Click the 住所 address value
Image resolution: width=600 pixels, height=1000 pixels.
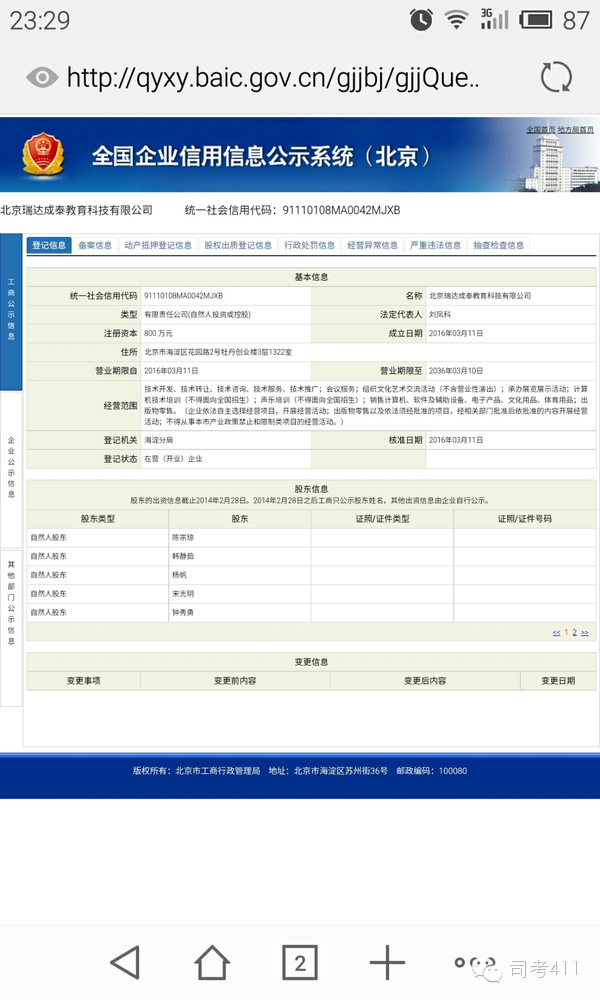point(218,352)
